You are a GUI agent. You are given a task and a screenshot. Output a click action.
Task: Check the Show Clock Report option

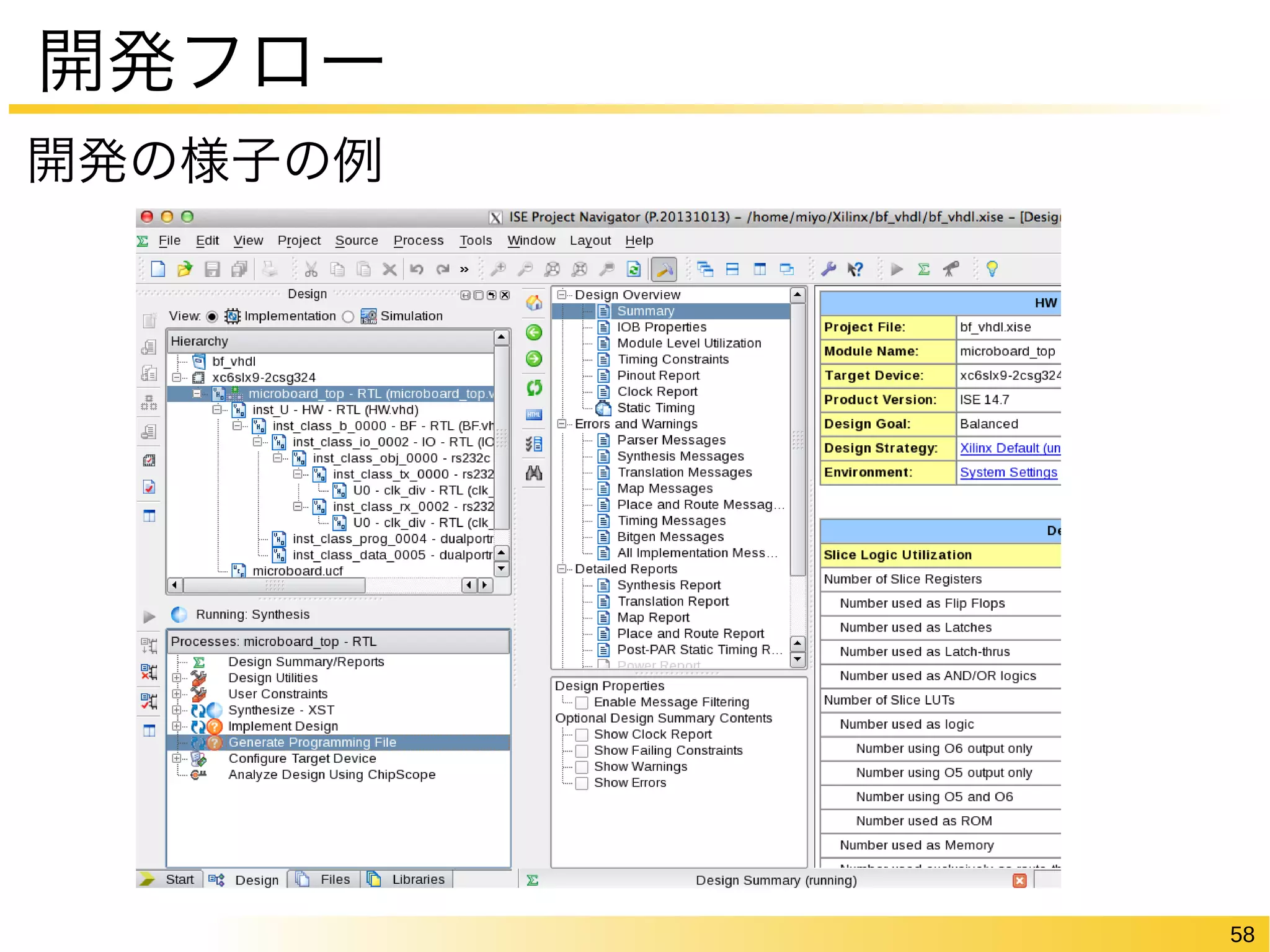click(582, 735)
